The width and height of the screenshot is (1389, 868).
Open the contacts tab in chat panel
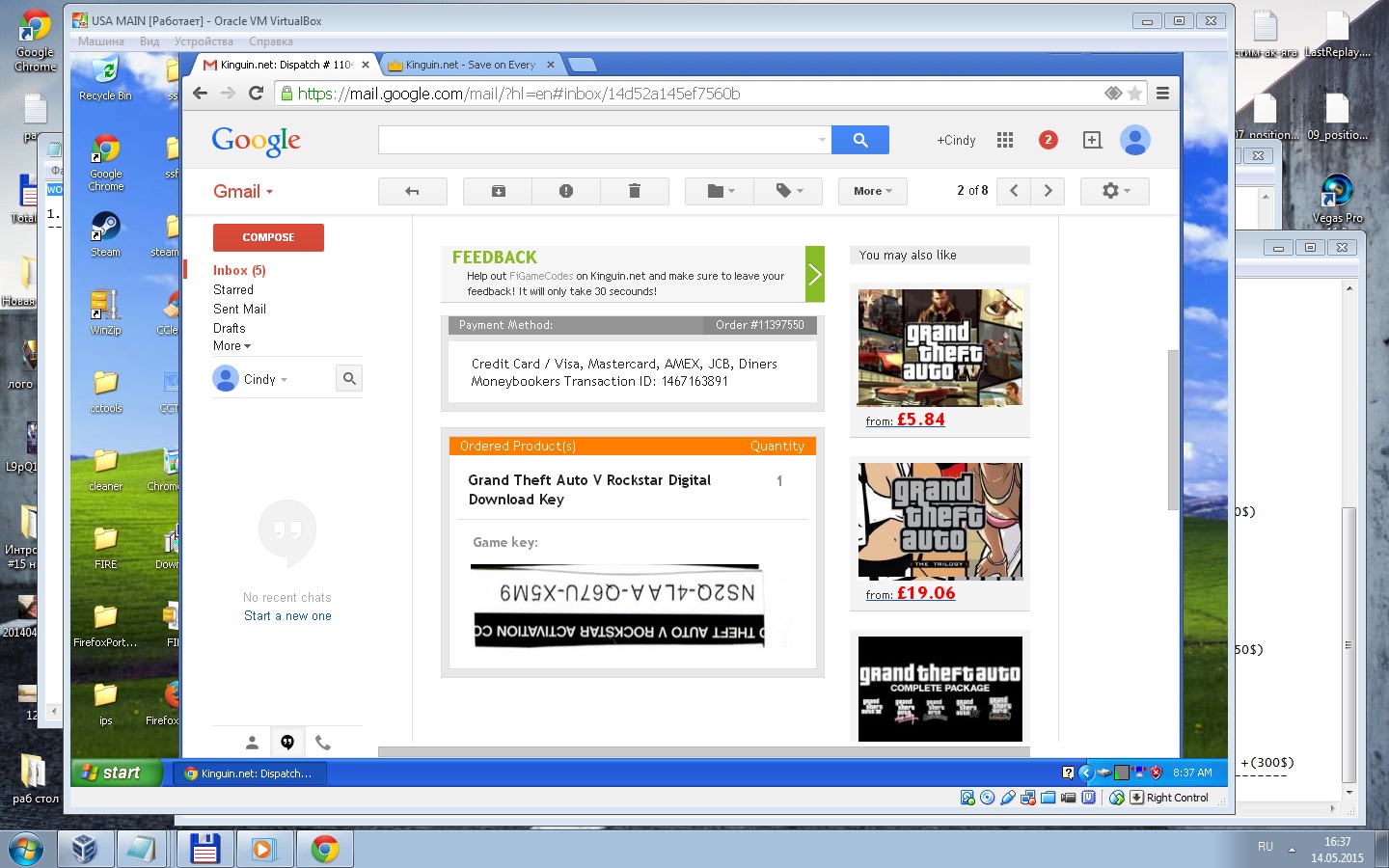pos(252,743)
